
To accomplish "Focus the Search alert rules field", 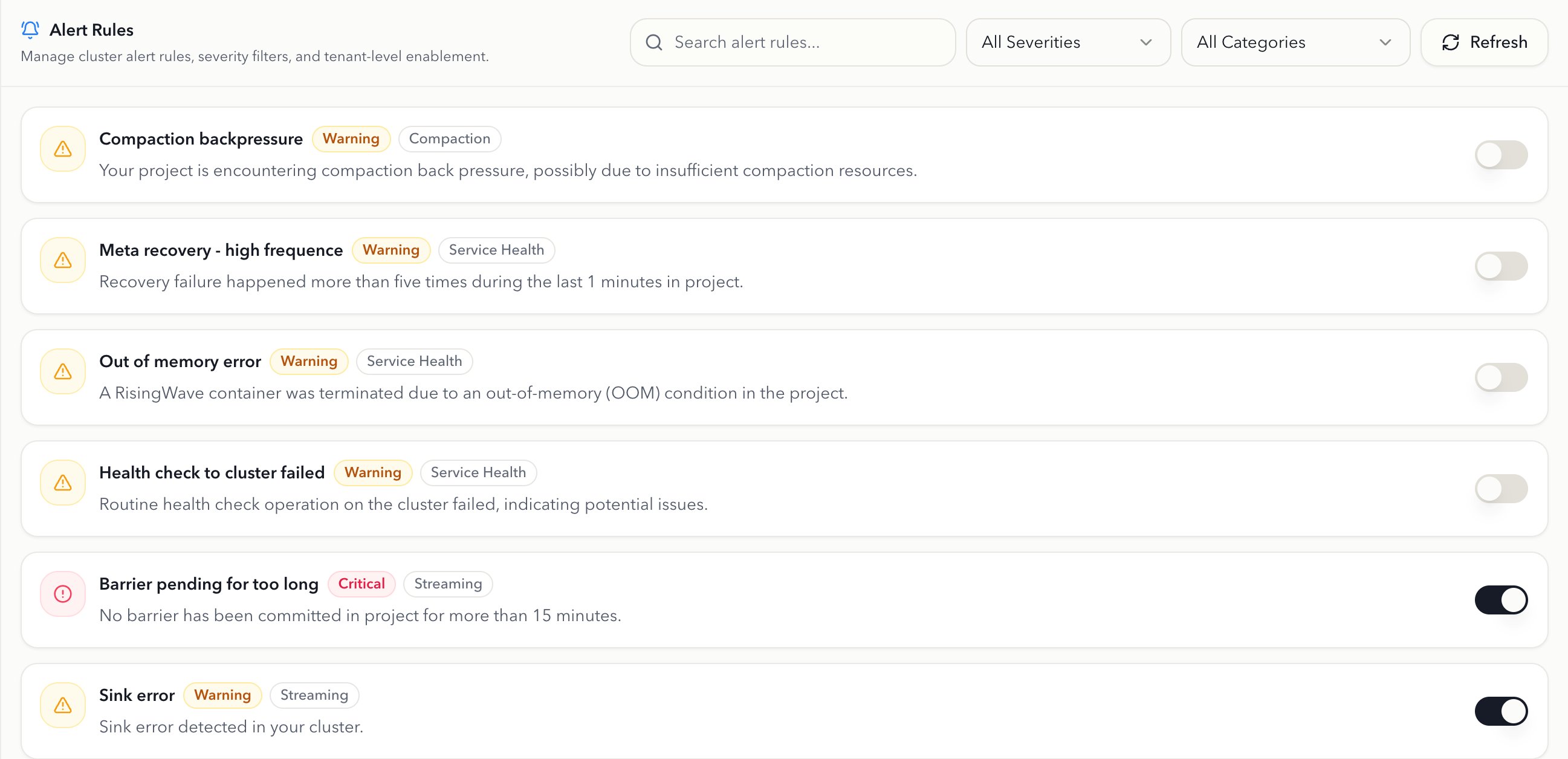I will click(x=792, y=42).
